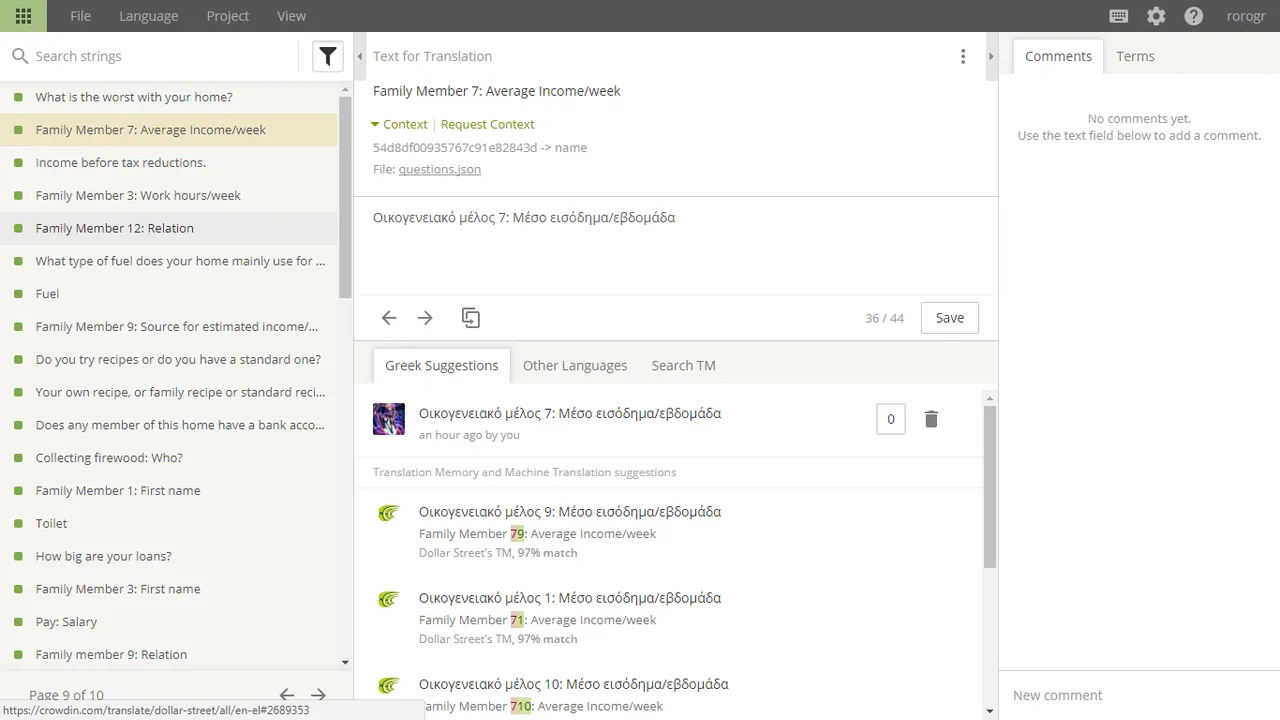
Task: Click the suggestions panel scrollbar thumb
Action: coord(991,485)
